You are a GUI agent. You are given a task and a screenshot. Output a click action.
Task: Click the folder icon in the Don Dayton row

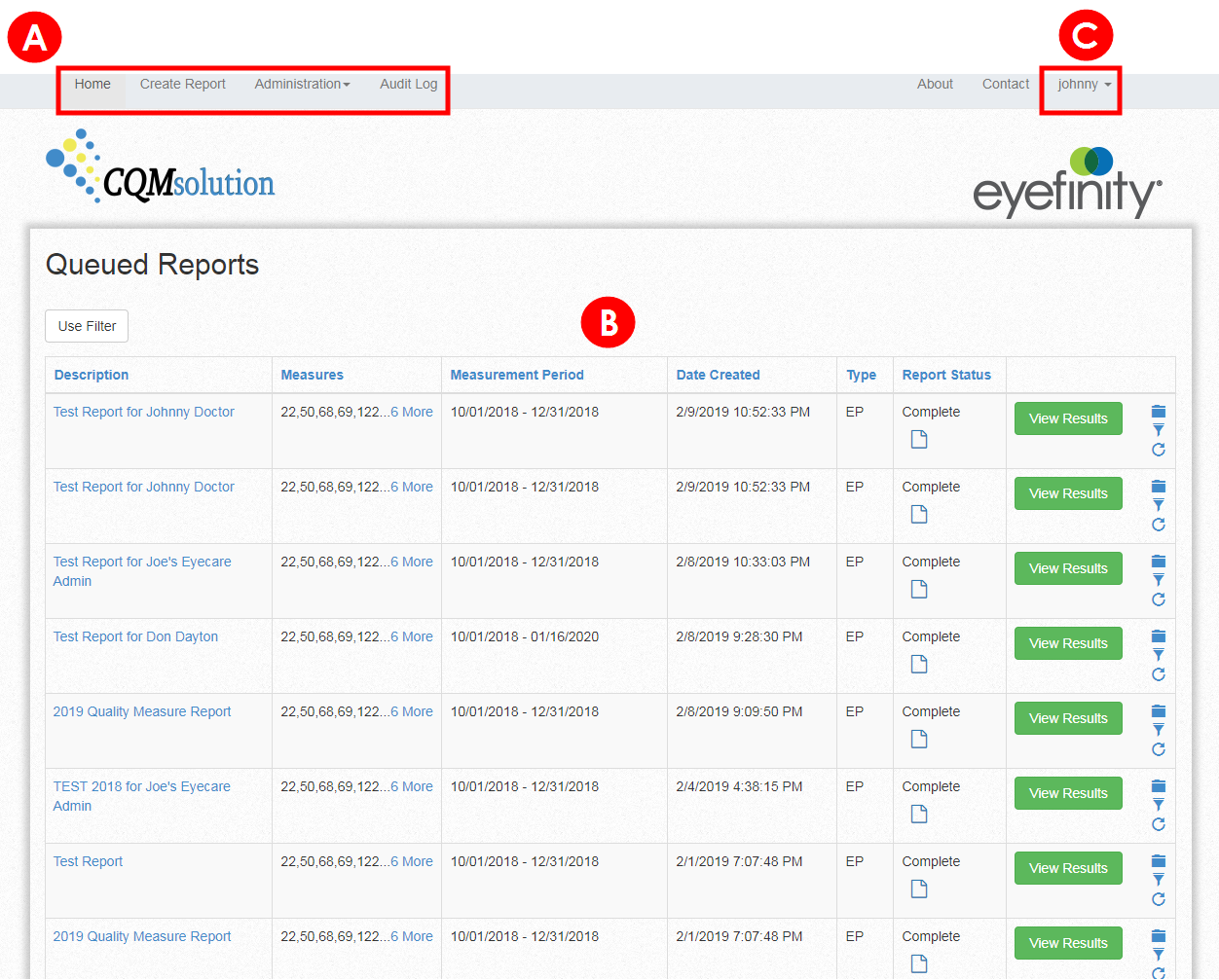click(1158, 636)
